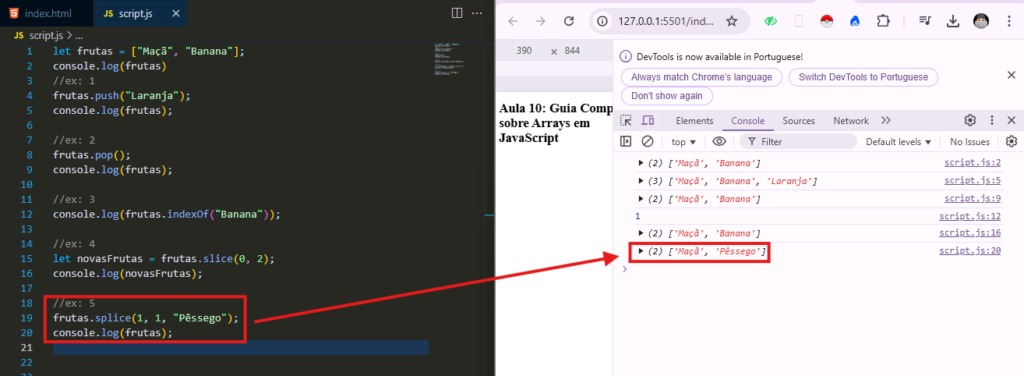Open the top context dropdown
Viewport: 1024px width, 376px height.
pyautogui.click(x=683, y=142)
